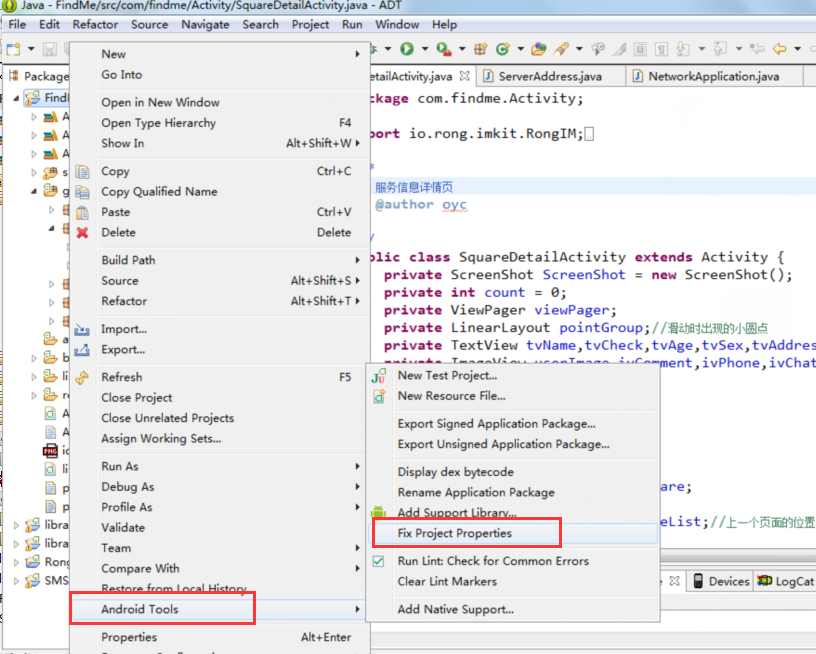The height and width of the screenshot is (654, 816).
Task: Click the Paste clipboard icon
Action: click(x=82, y=212)
